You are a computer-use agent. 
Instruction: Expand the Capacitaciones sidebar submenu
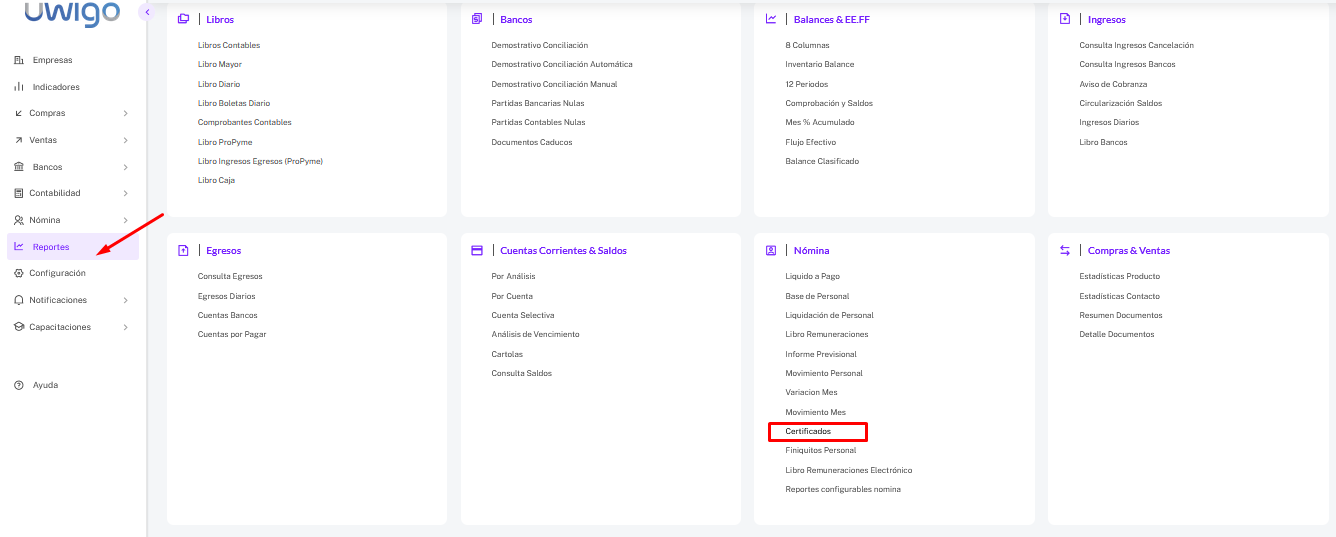125,327
